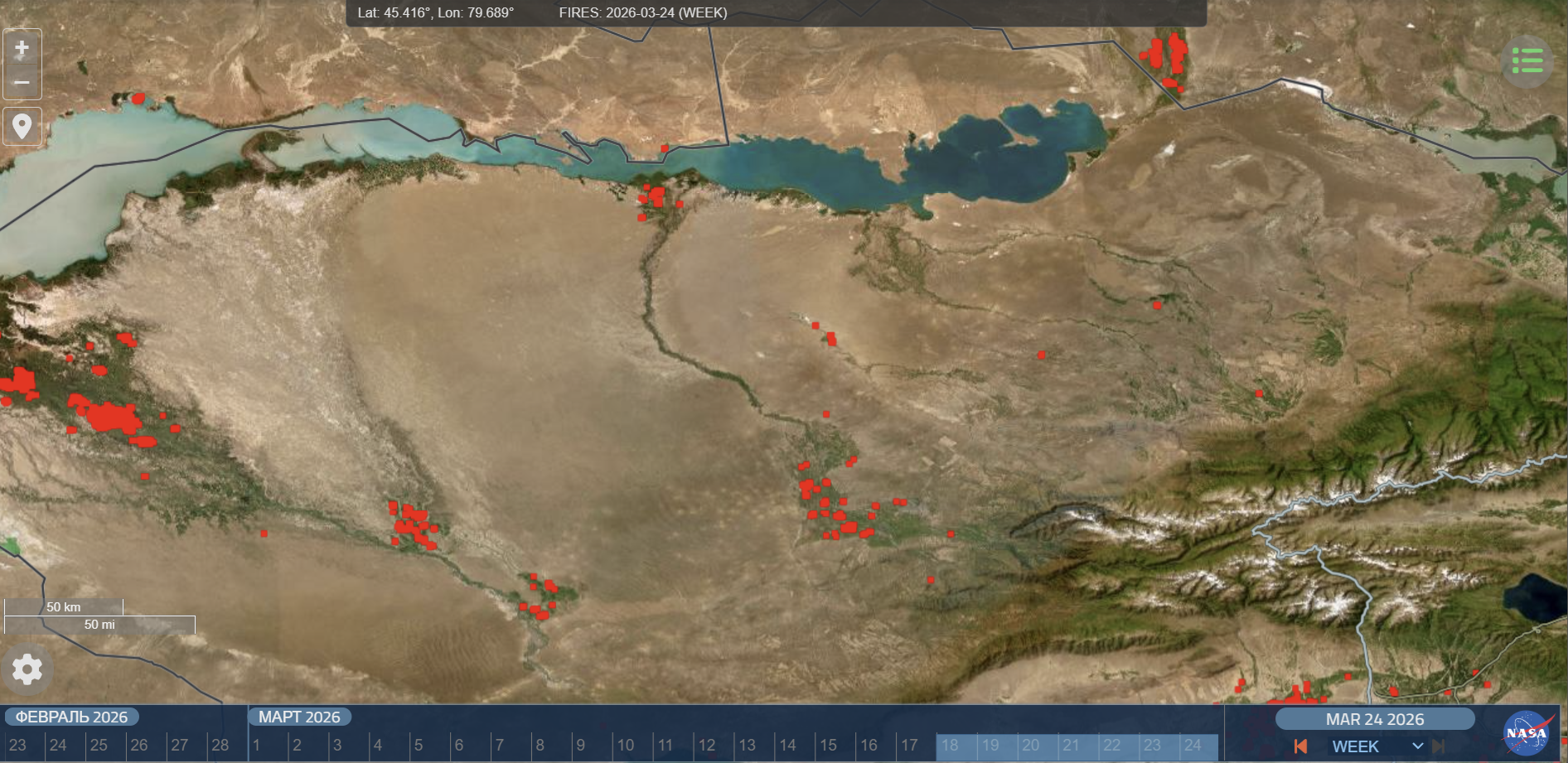The height and width of the screenshot is (763, 1568).
Task: Click the location pin marker button
Action: click(22, 126)
